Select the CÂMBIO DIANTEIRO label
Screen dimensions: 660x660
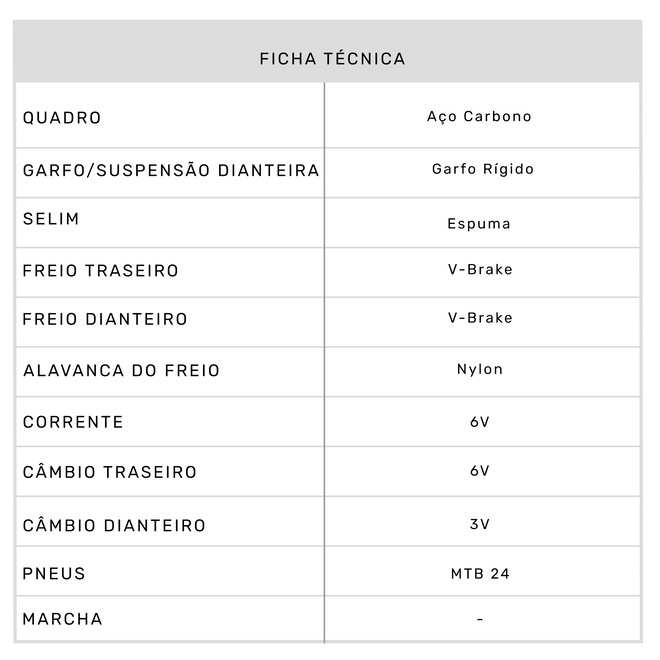pos(114,525)
